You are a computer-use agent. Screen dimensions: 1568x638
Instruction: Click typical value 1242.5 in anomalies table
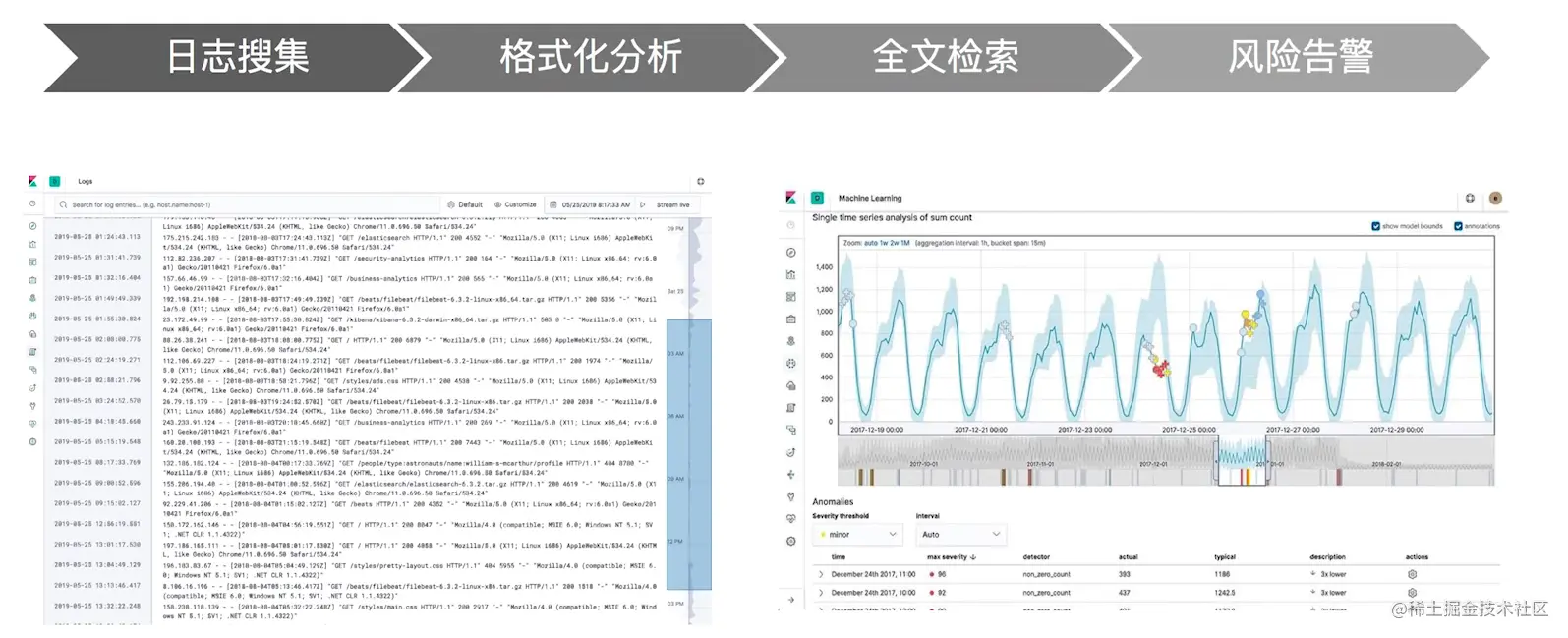tap(1225, 593)
